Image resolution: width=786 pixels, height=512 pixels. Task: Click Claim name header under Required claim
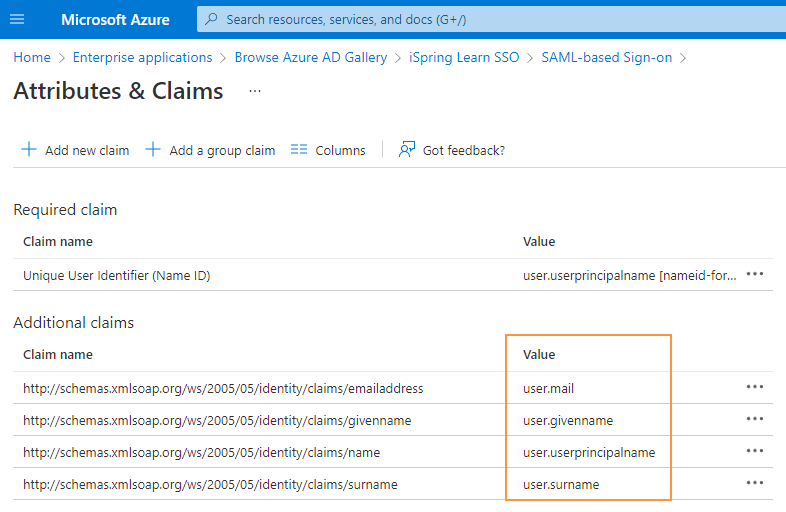[x=58, y=242]
